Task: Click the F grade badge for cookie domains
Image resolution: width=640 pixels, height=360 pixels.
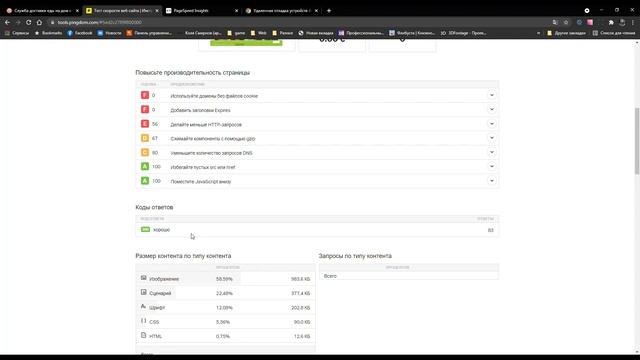Action: coord(145,95)
